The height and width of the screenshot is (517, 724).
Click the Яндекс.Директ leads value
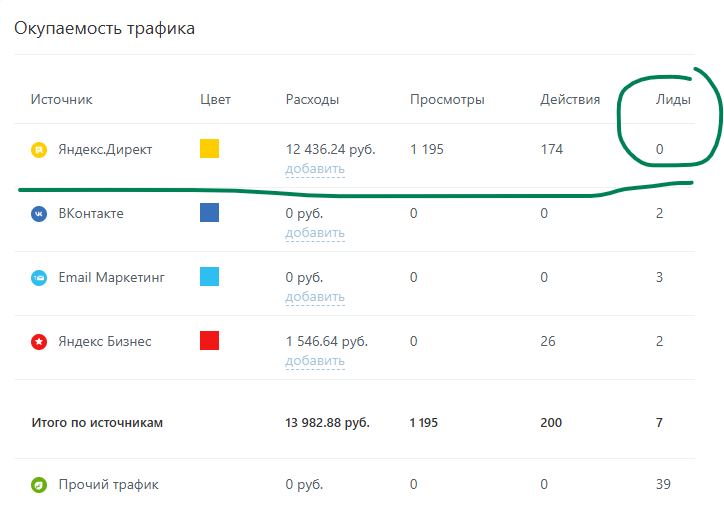pyautogui.click(x=660, y=150)
